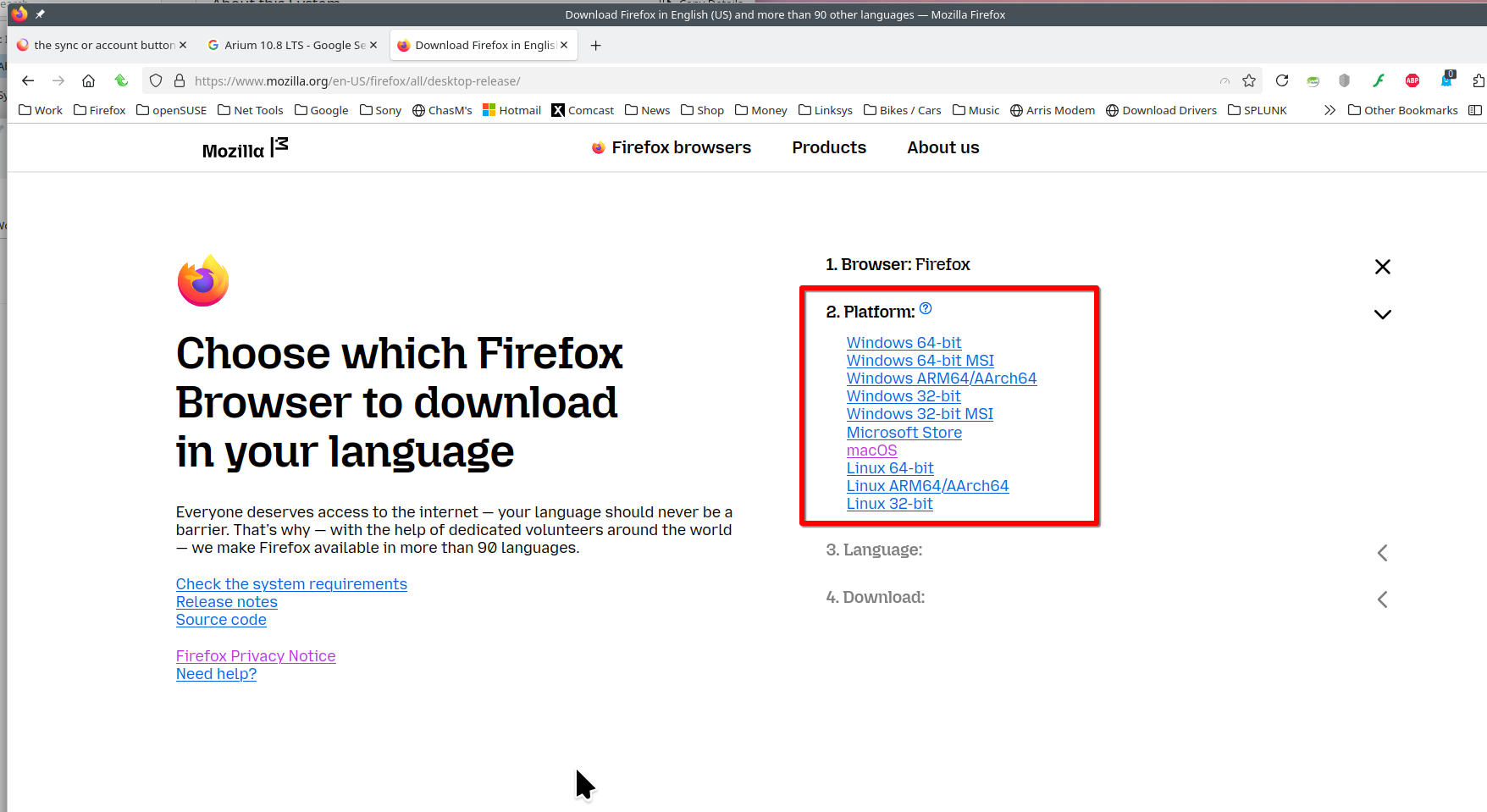
Task: Toggle the bookmarks sidebar icon
Action: coord(1475,110)
